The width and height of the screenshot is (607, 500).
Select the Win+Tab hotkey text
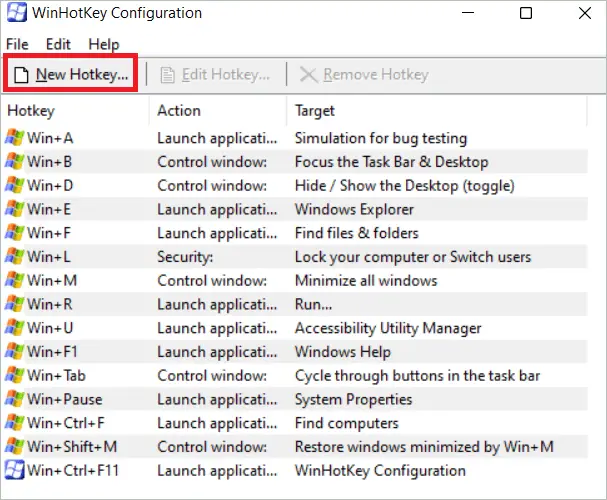[x=57, y=376]
